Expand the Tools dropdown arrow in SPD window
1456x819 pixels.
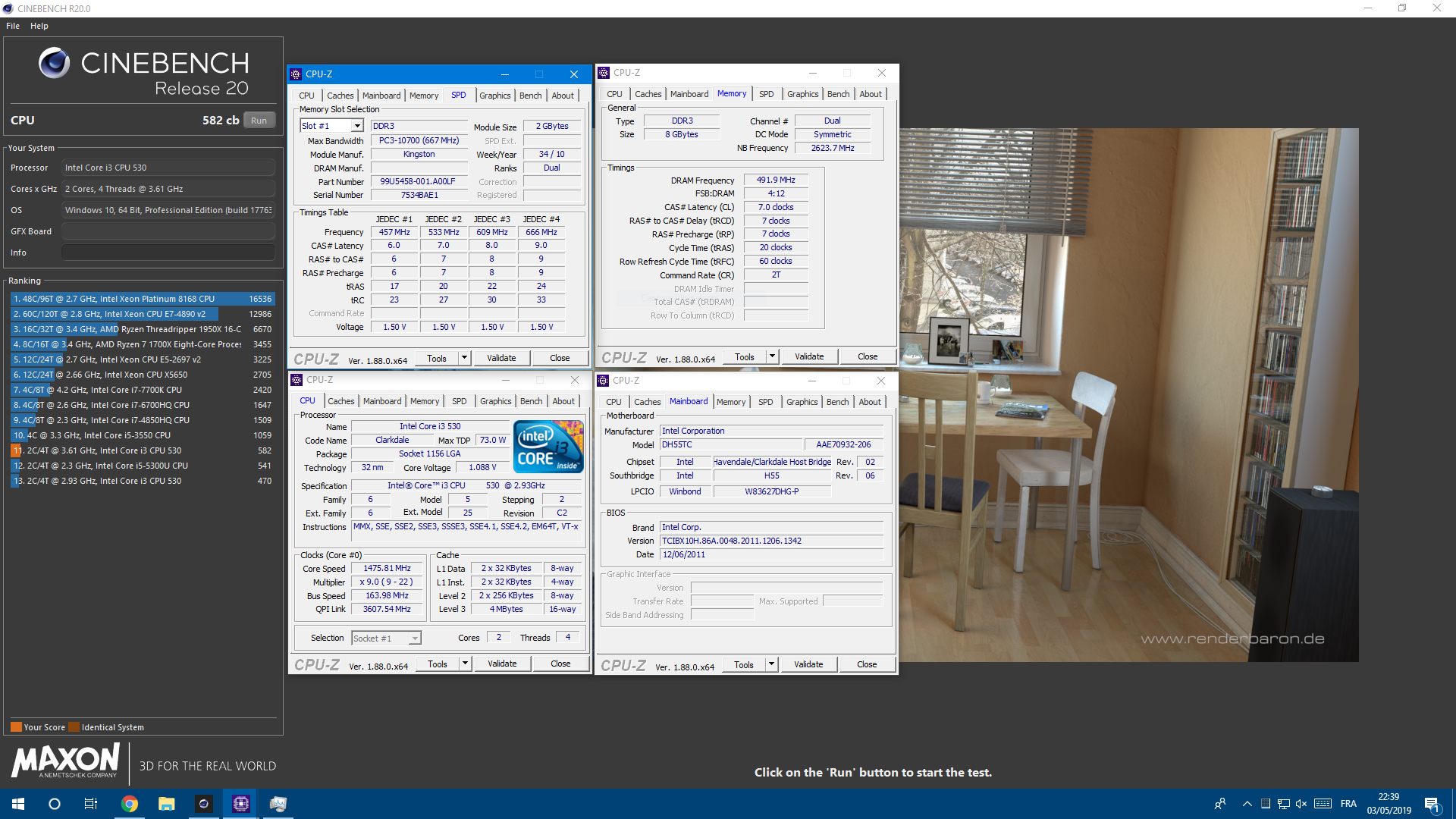click(x=464, y=358)
